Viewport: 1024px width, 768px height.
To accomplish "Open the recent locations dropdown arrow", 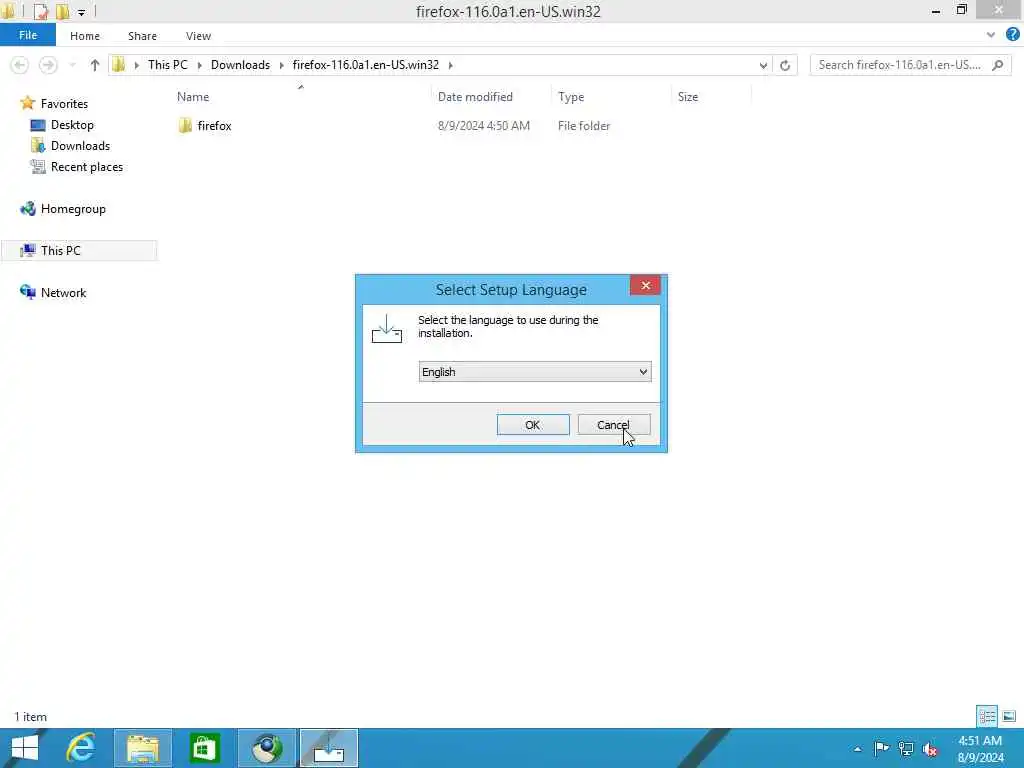I will pos(72,65).
